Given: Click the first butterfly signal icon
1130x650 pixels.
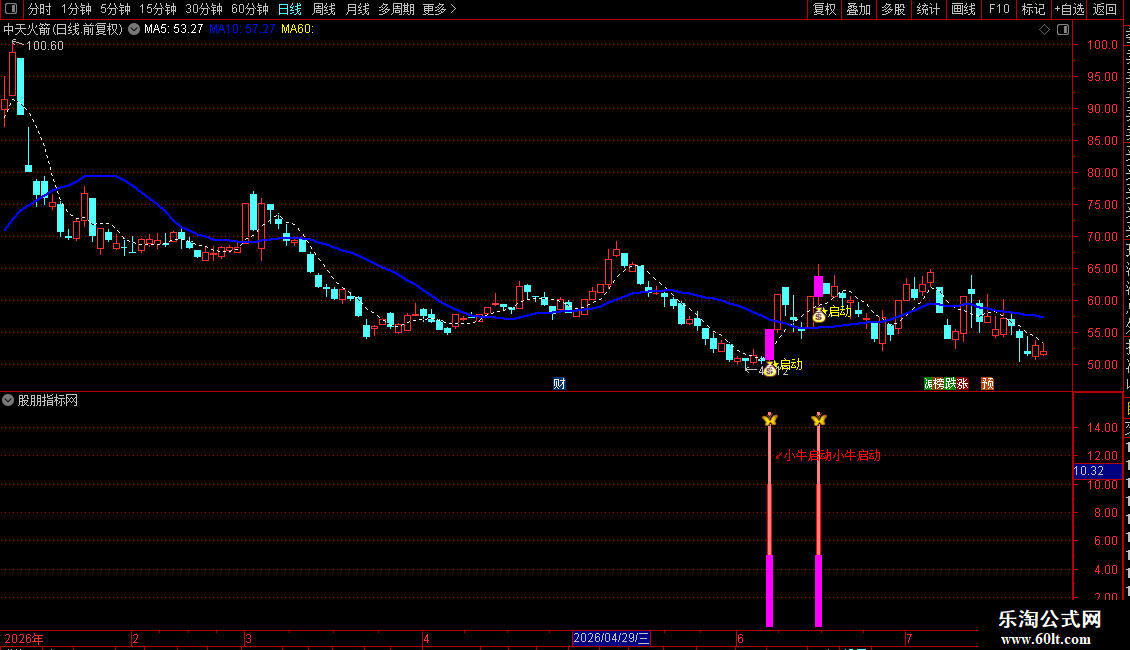Looking at the screenshot, I should click(770, 419).
